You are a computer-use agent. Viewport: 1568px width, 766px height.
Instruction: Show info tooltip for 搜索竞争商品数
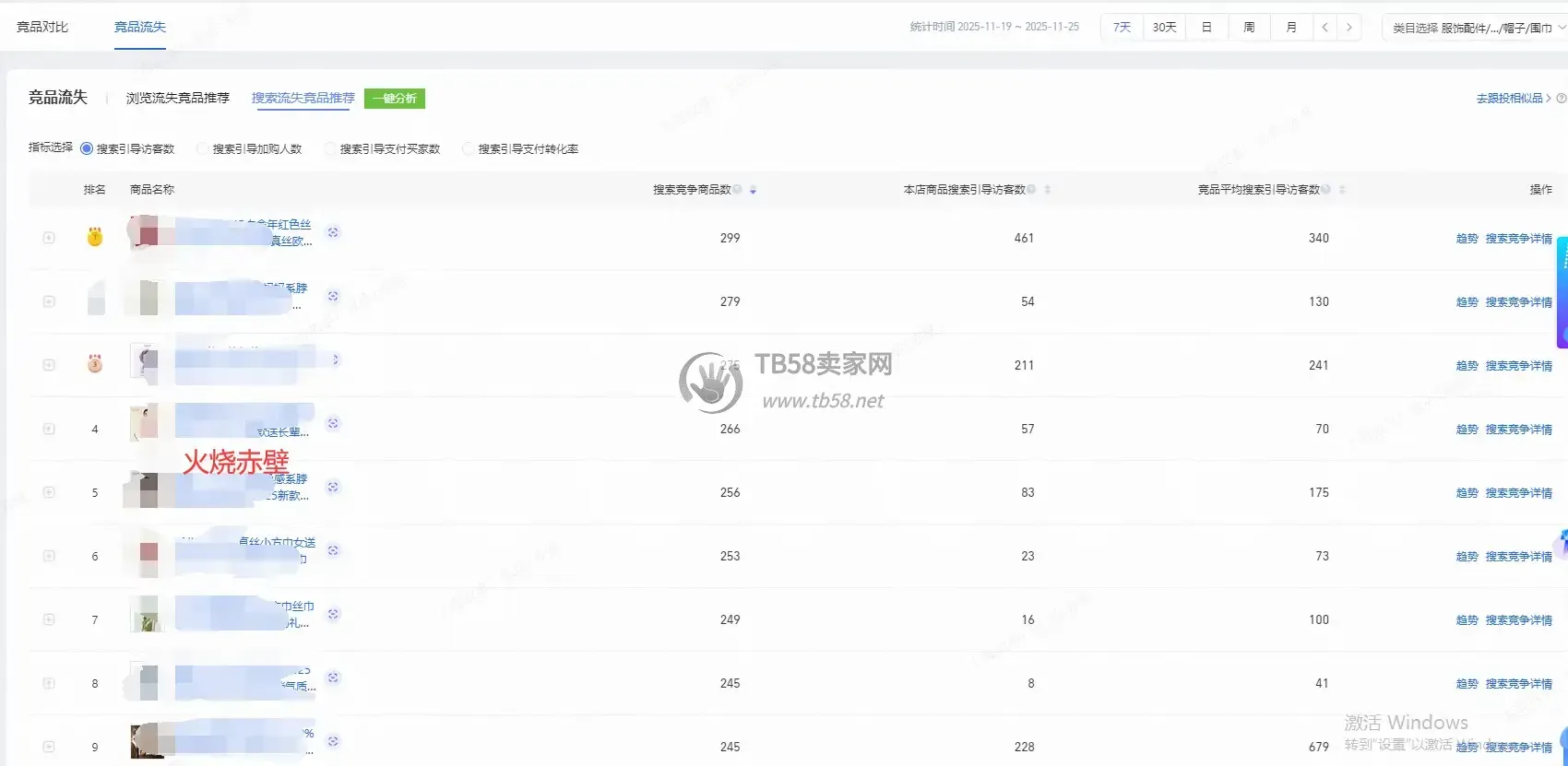tap(737, 189)
